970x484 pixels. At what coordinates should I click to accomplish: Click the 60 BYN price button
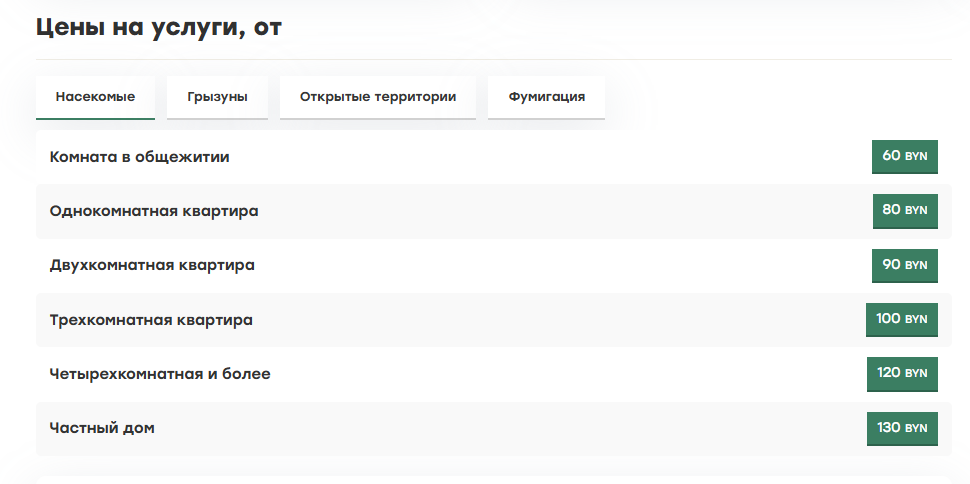point(905,157)
